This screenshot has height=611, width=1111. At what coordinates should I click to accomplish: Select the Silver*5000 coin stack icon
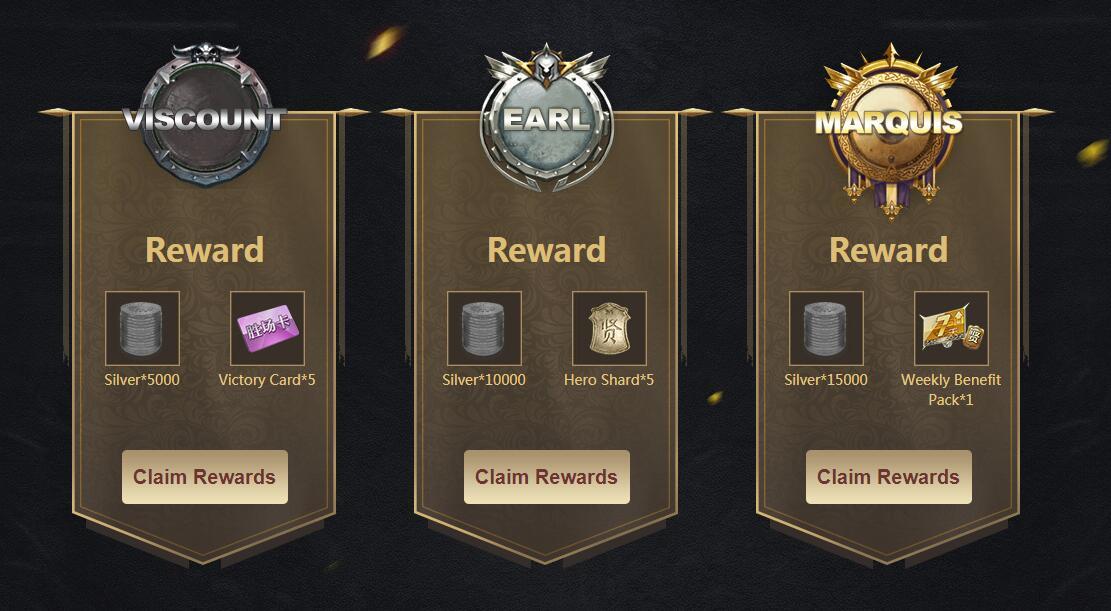pos(142,328)
